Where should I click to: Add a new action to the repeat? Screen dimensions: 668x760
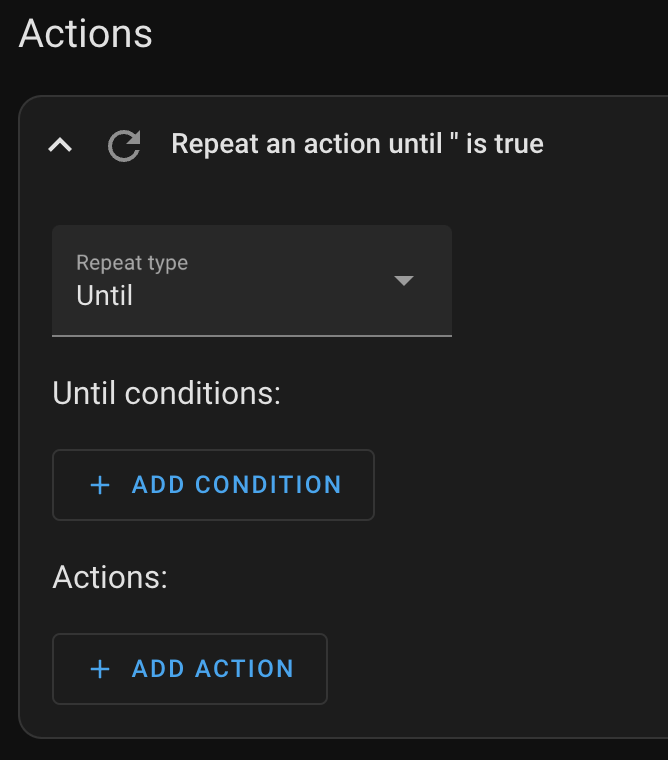pos(190,669)
